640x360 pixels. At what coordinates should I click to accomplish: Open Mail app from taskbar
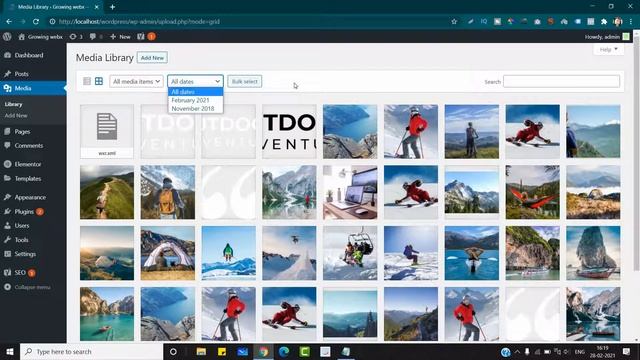pos(242,351)
